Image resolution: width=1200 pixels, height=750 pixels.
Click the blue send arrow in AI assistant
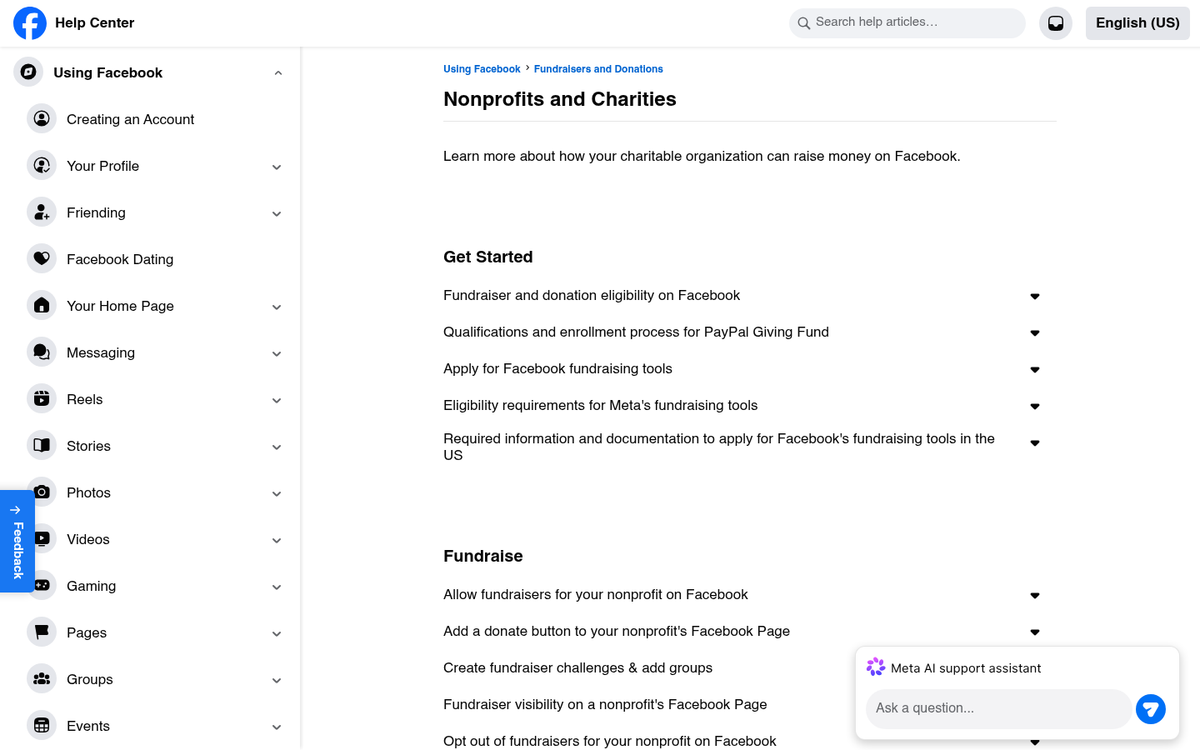click(x=1150, y=708)
